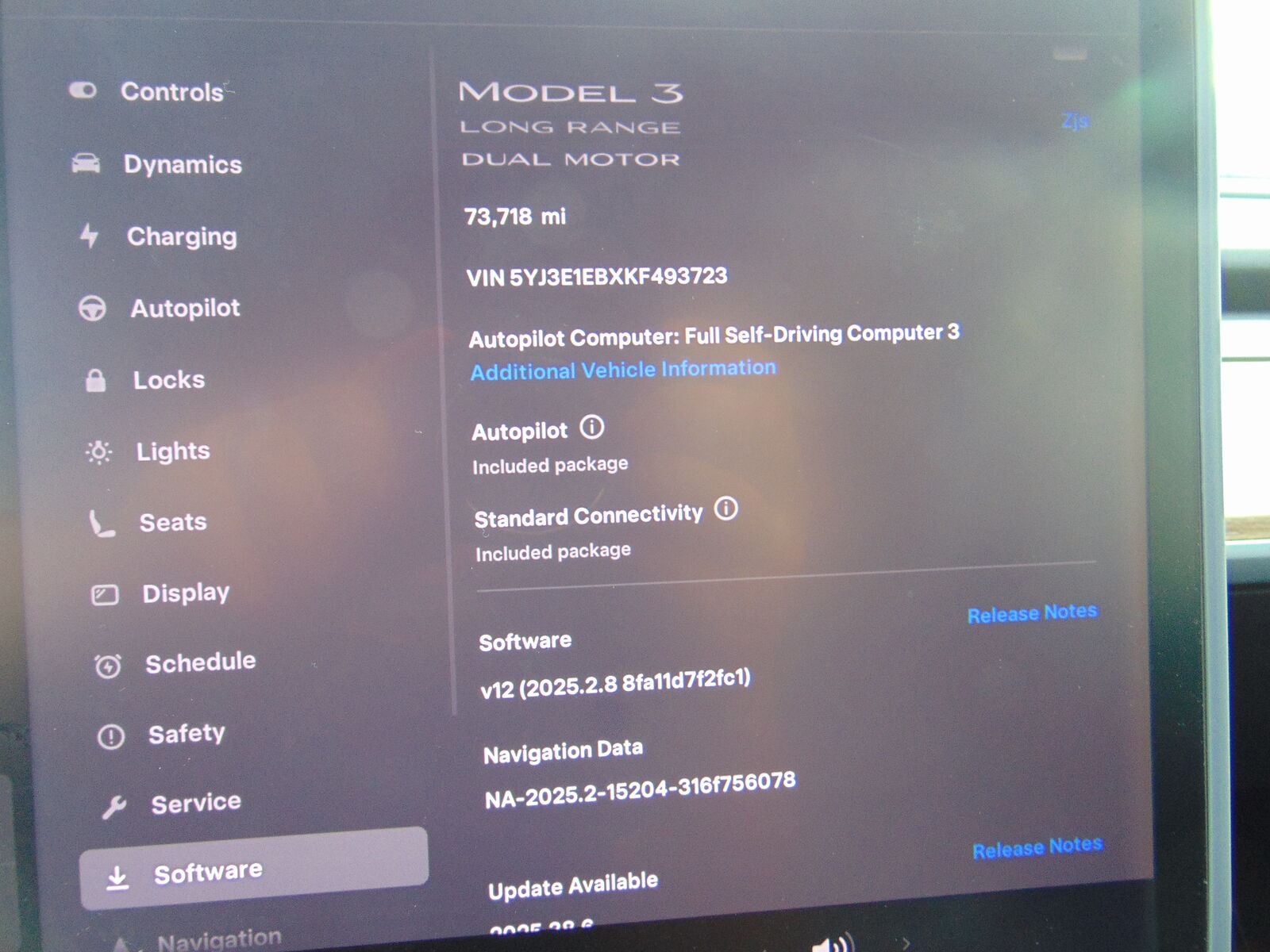Select the Schedule clock icon
The image size is (1270, 952).
[x=108, y=666]
